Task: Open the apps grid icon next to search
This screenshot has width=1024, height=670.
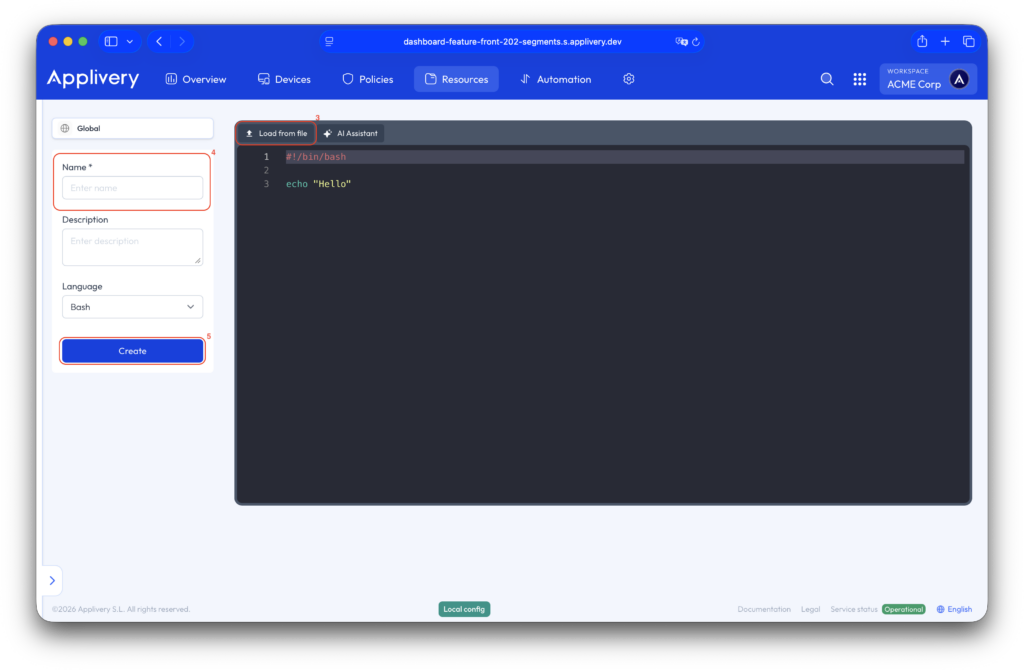Action: (859, 78)
